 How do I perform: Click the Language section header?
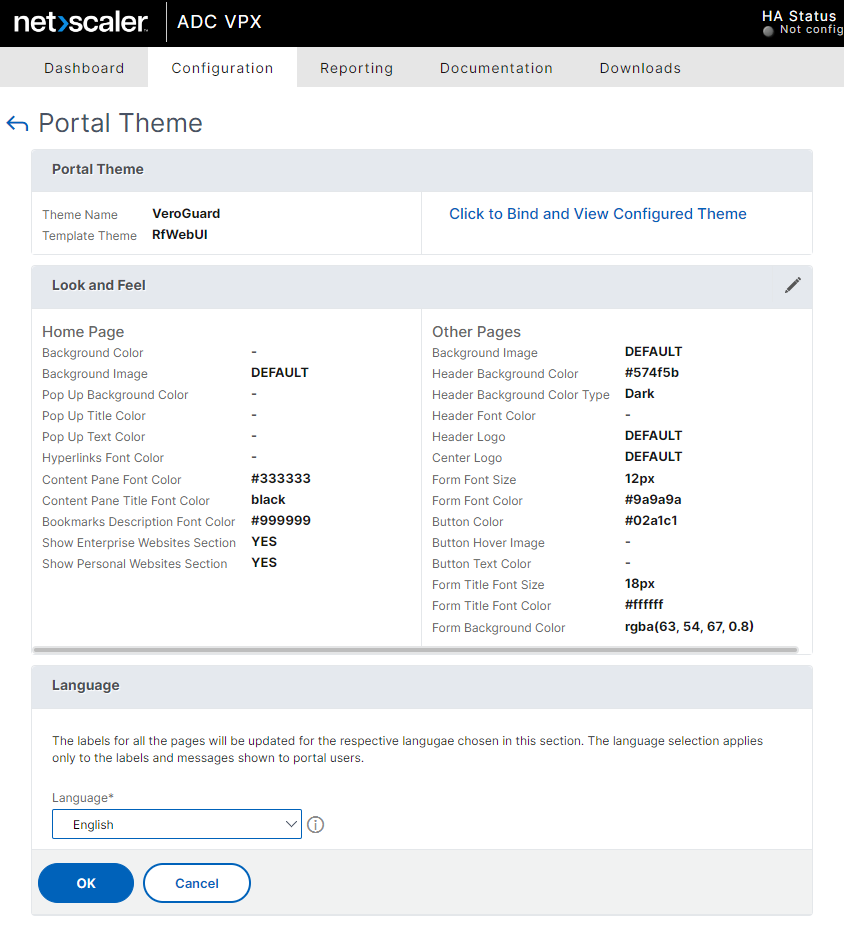[85, 686]
